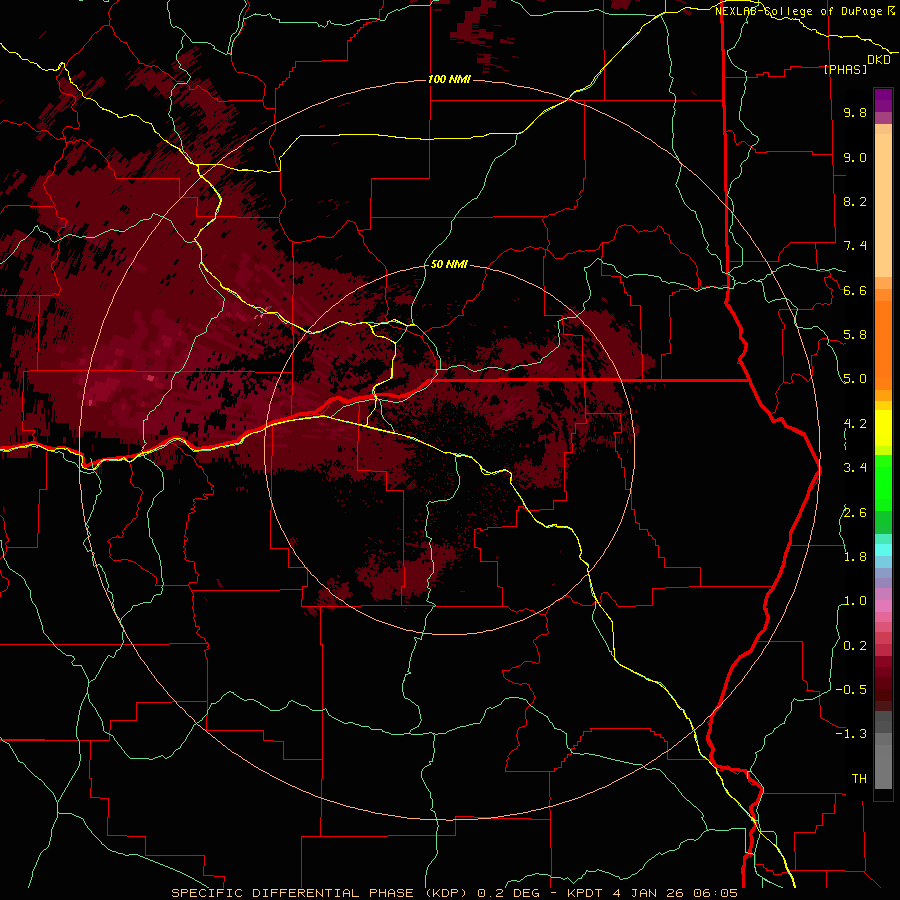Screen dimensions: 900x900
Task: Click the 4 JAN 26 06:05 timestamp
Action: (675, 893)
